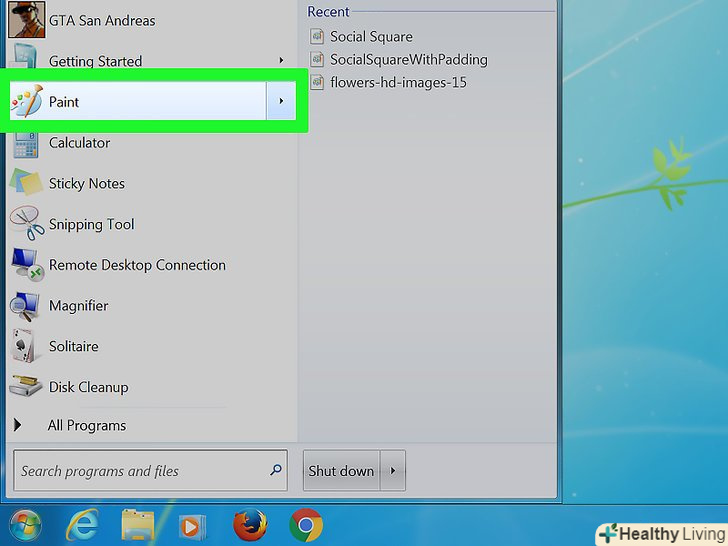The width and height of the screenshot is (728, 546).
Task: Click the Remote Desktop Connection icon
Action: tap(27, 265)
